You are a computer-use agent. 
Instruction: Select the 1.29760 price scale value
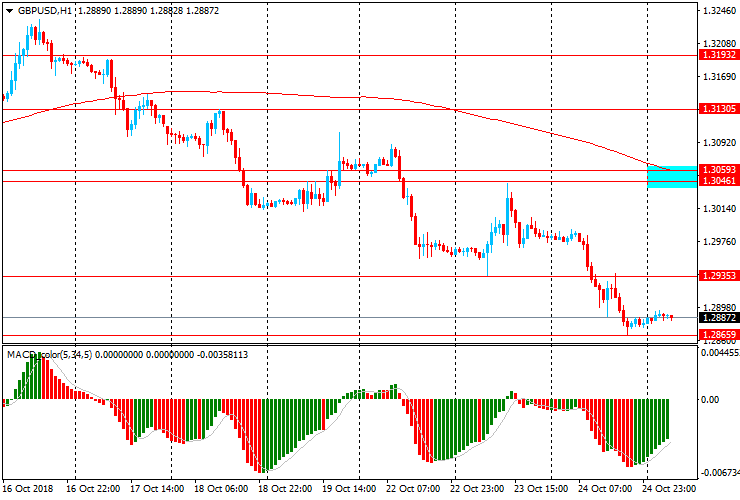click(x=719, y=242)
